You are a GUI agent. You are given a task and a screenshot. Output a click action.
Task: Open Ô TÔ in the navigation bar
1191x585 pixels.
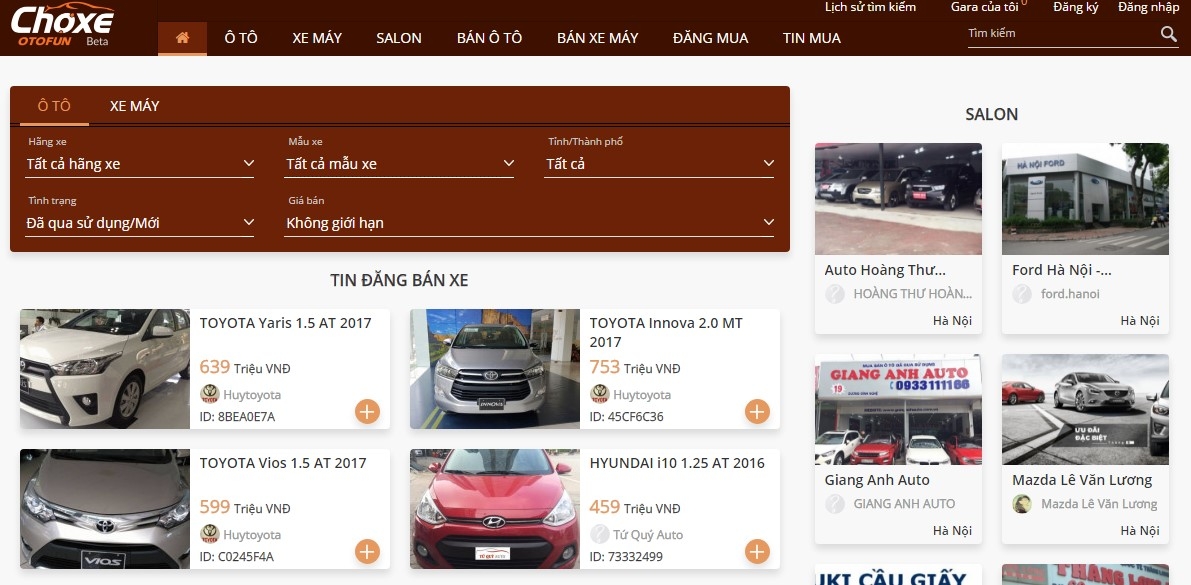tap(241, 38)
